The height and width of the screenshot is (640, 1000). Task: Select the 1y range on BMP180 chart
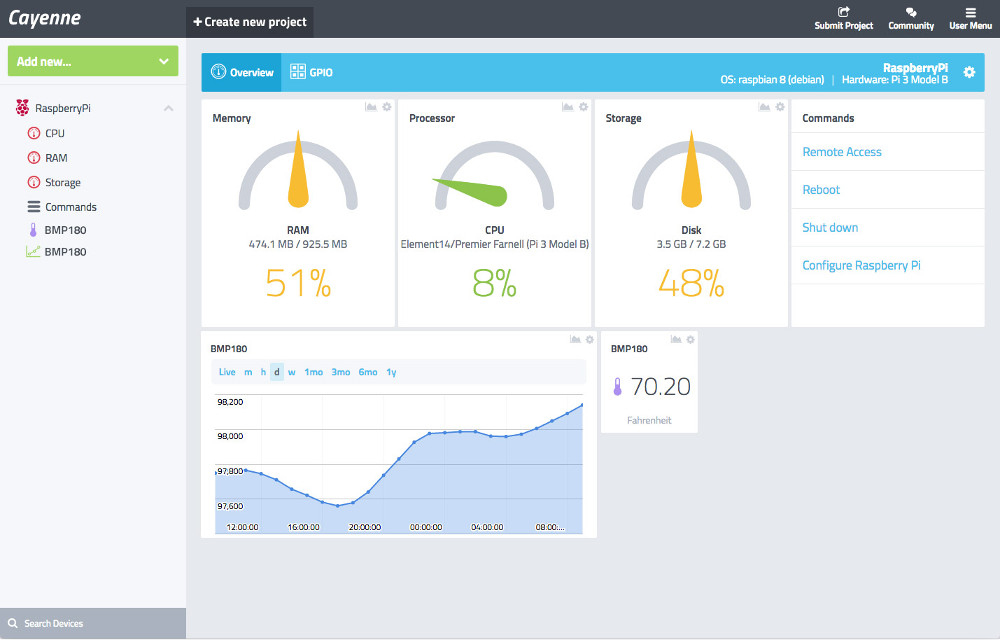[391, 371]
